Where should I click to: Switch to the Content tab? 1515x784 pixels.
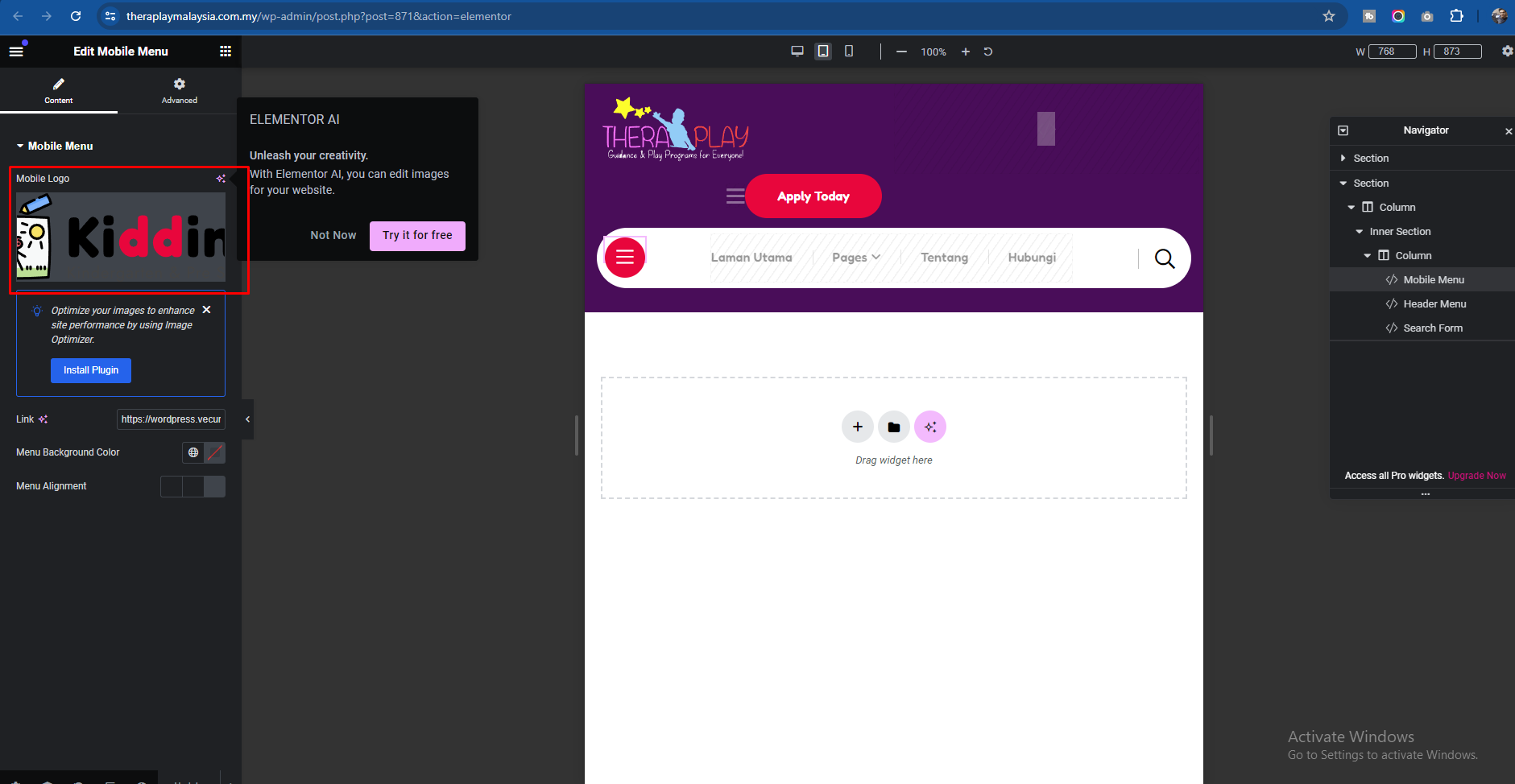(59, 90)
